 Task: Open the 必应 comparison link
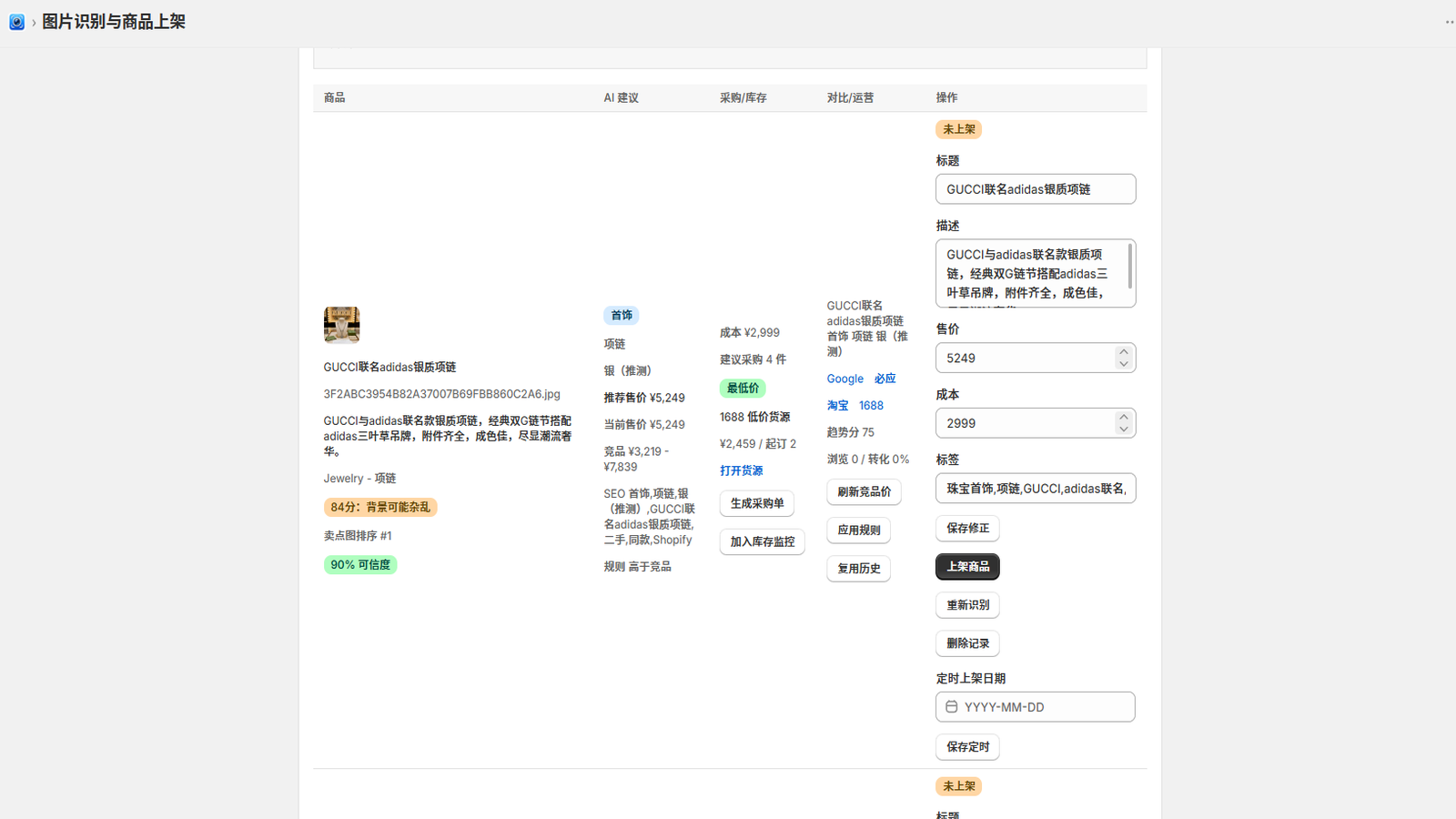tap(885, 379)
